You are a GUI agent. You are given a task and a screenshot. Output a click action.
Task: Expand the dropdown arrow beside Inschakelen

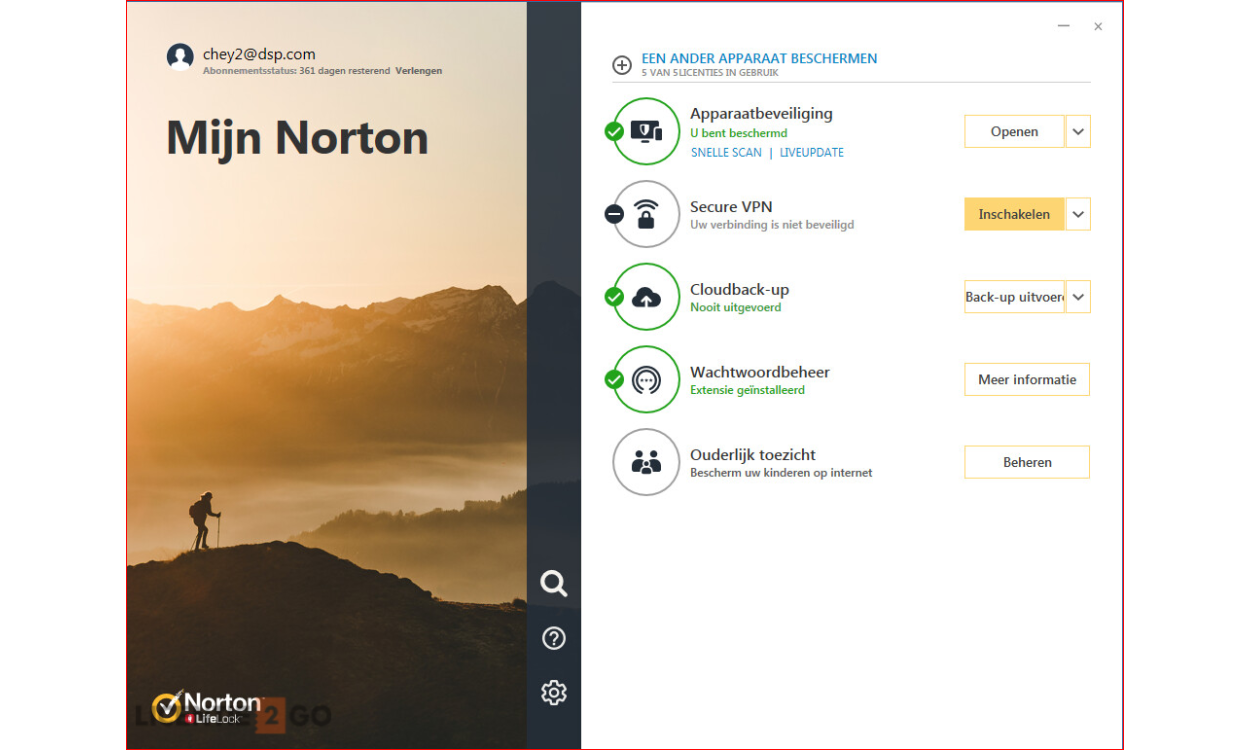(x=1077, y=214)
